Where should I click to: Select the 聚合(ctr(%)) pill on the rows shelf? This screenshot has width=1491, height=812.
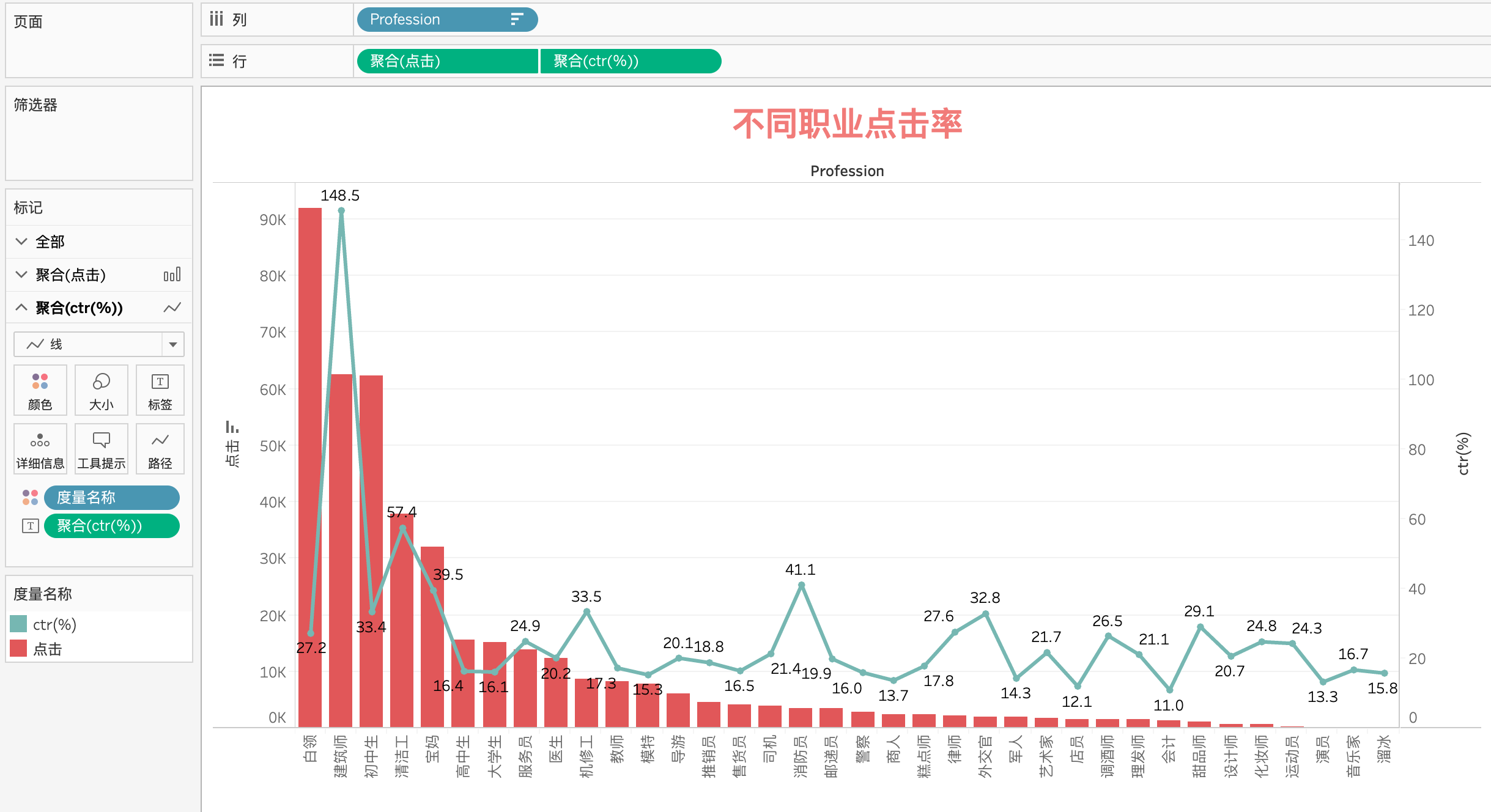(x=631, y=61)
